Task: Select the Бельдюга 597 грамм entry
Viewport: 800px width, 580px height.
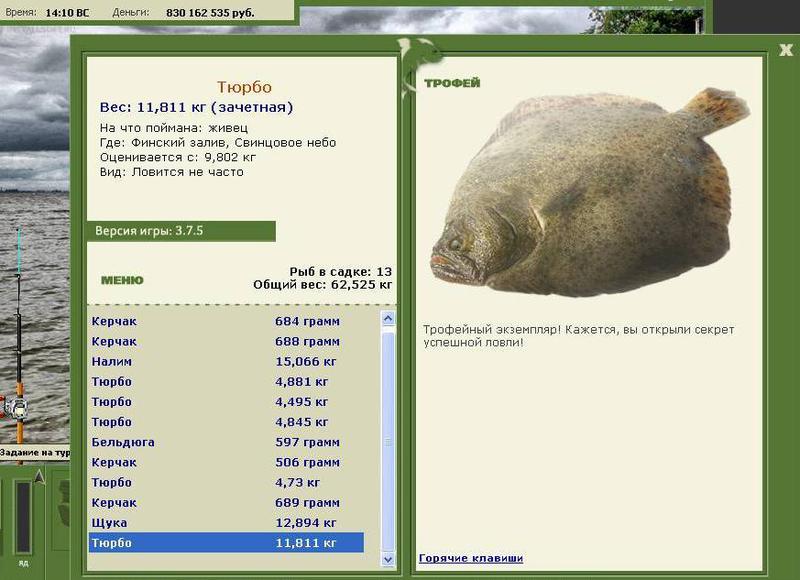Action: tap(227, 442)
